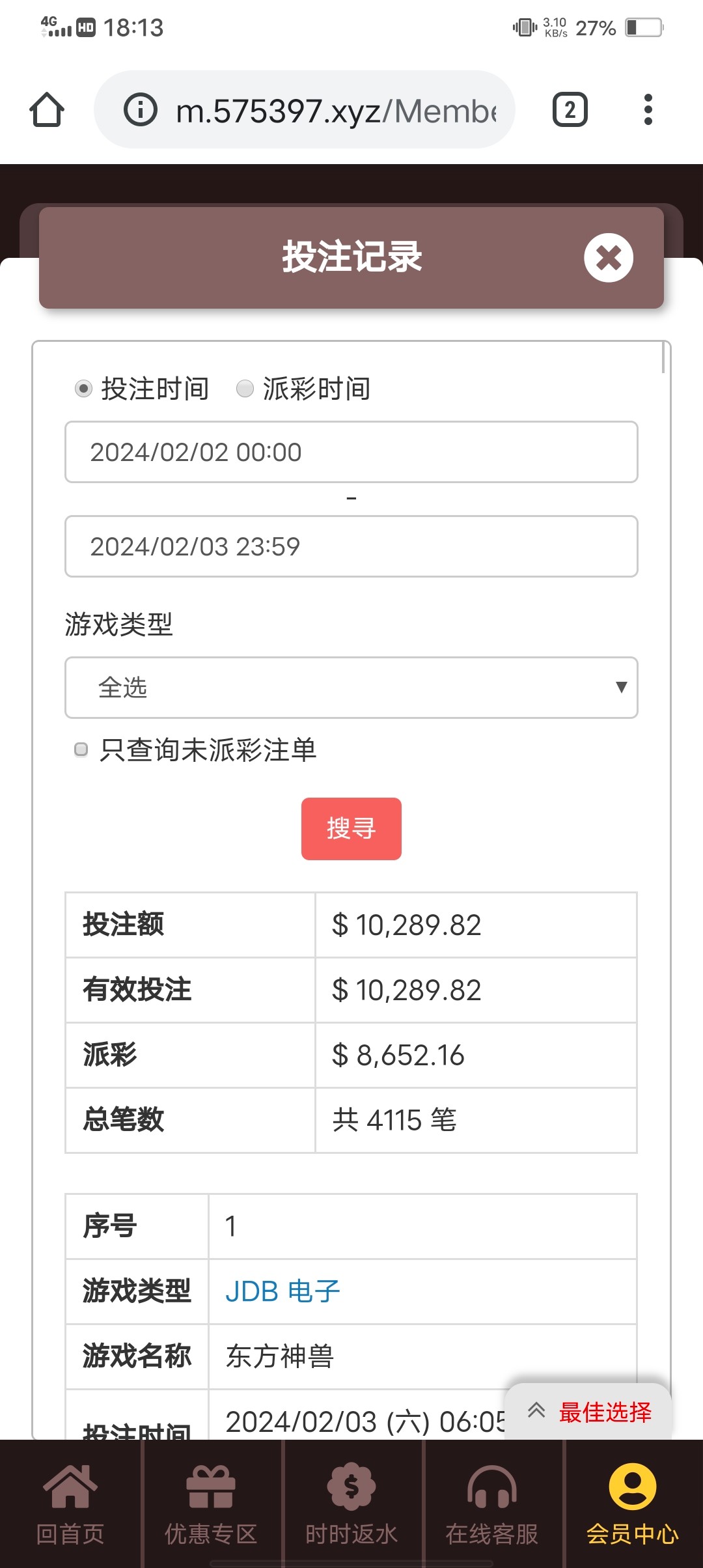Expand the 最佳选择 chevron popup
Screen dimensions: 703x1568
tap(536, 1410)
